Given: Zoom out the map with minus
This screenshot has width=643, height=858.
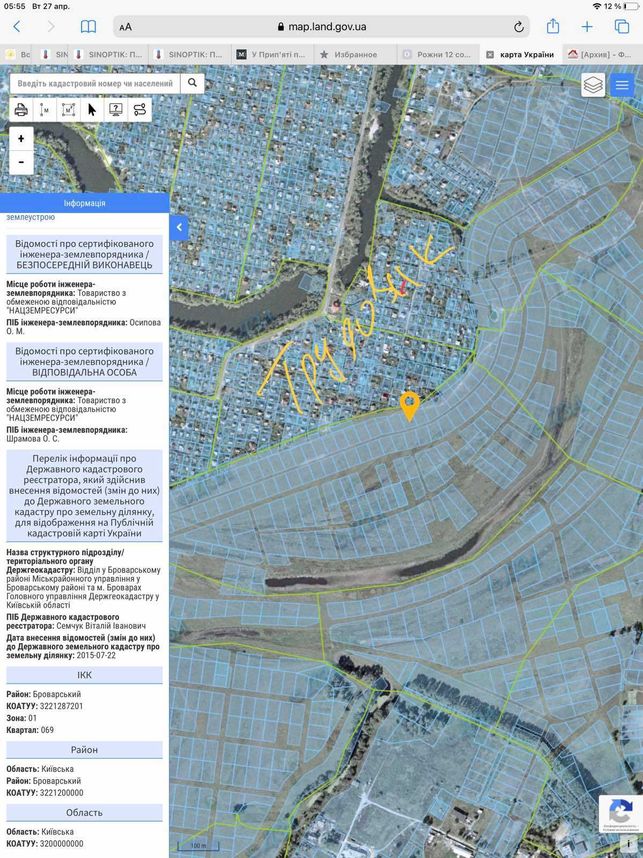Looking at the screenshot, I should [21, 162].
